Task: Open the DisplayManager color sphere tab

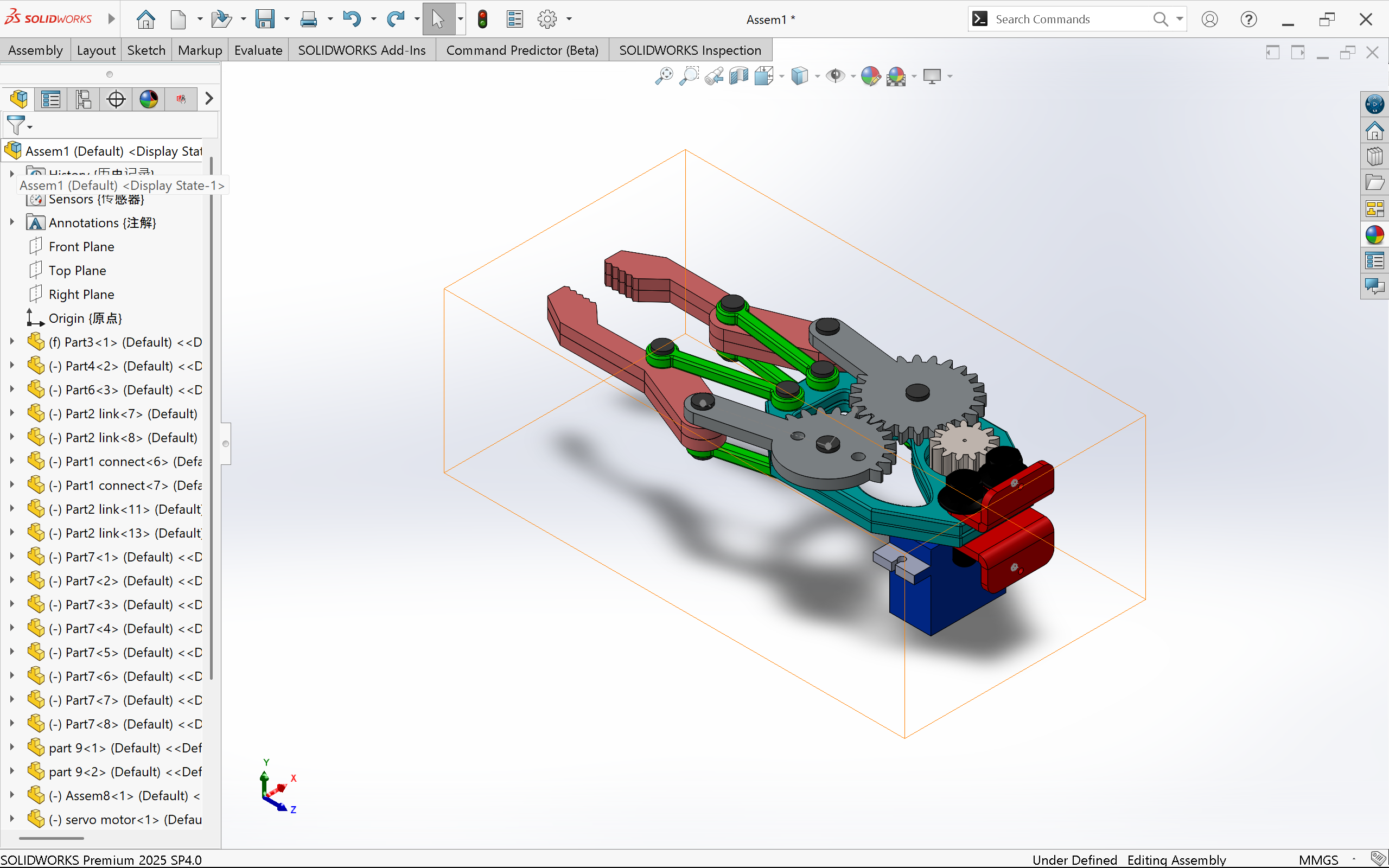Action: (x=149, y=99)
